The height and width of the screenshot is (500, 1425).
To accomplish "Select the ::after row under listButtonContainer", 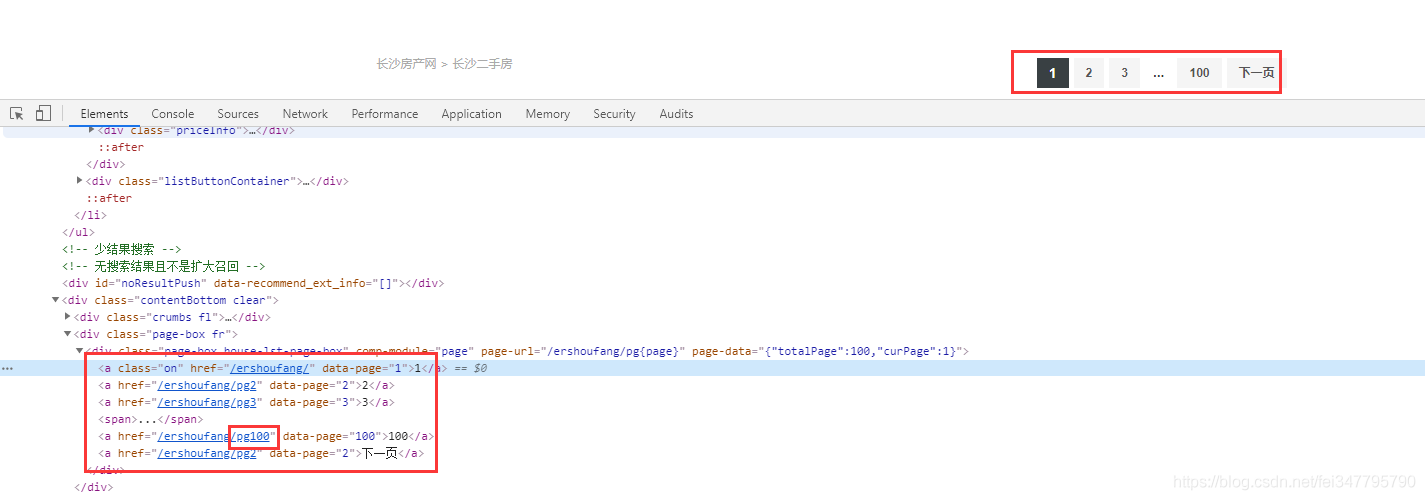I will (109, 198).
